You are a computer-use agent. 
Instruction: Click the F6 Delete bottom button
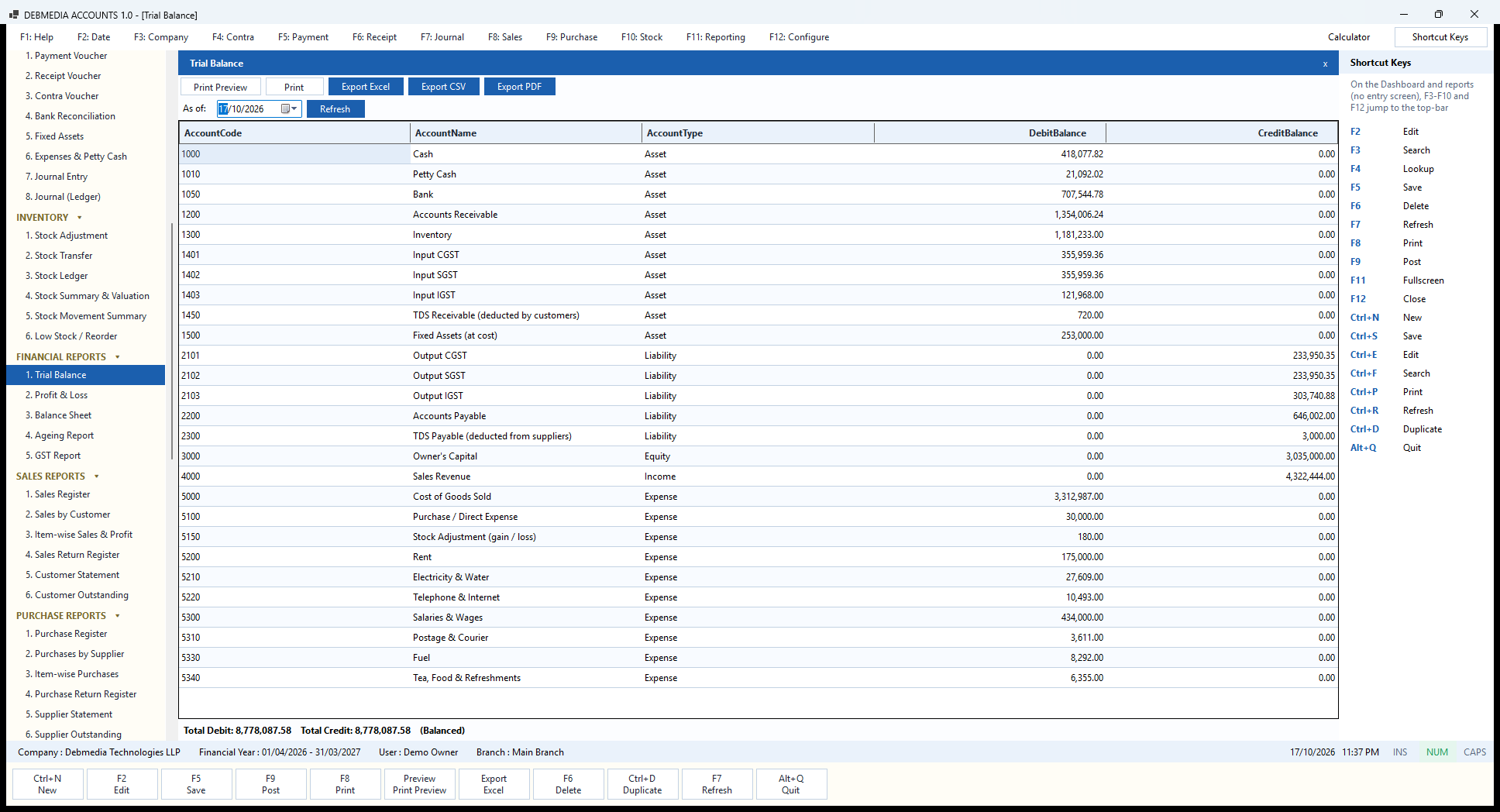click(x=568, y=784)
